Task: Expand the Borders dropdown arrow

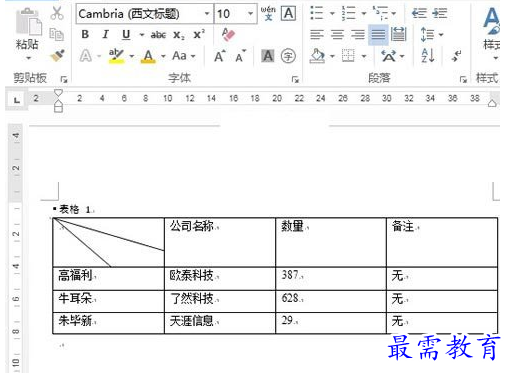Action: pos(364,56)
